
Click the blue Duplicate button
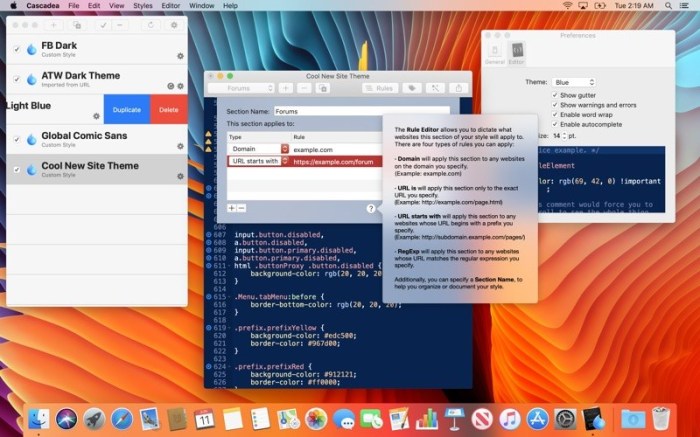coord(127,109)
